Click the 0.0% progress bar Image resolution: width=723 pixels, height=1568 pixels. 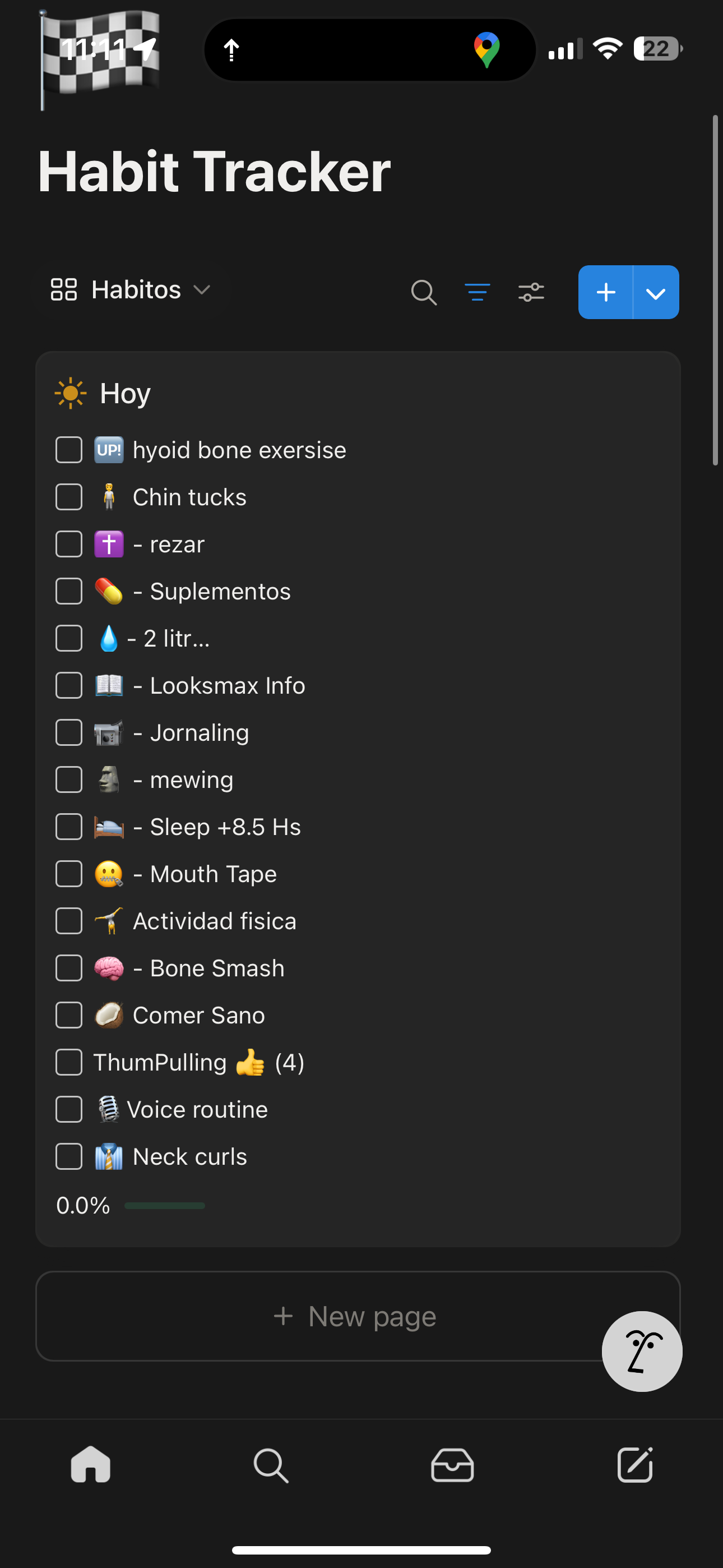pos(164,1205)
